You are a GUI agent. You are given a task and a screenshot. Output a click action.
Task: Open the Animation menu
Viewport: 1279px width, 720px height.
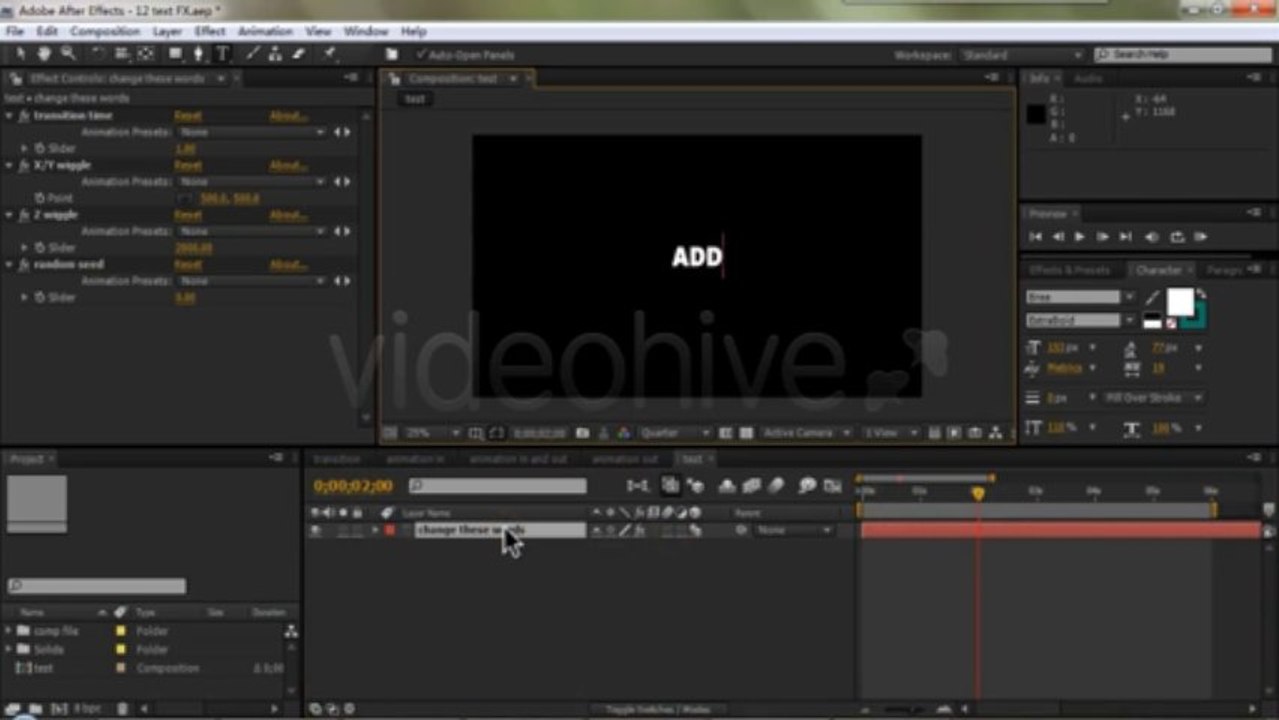click(265, 31)
